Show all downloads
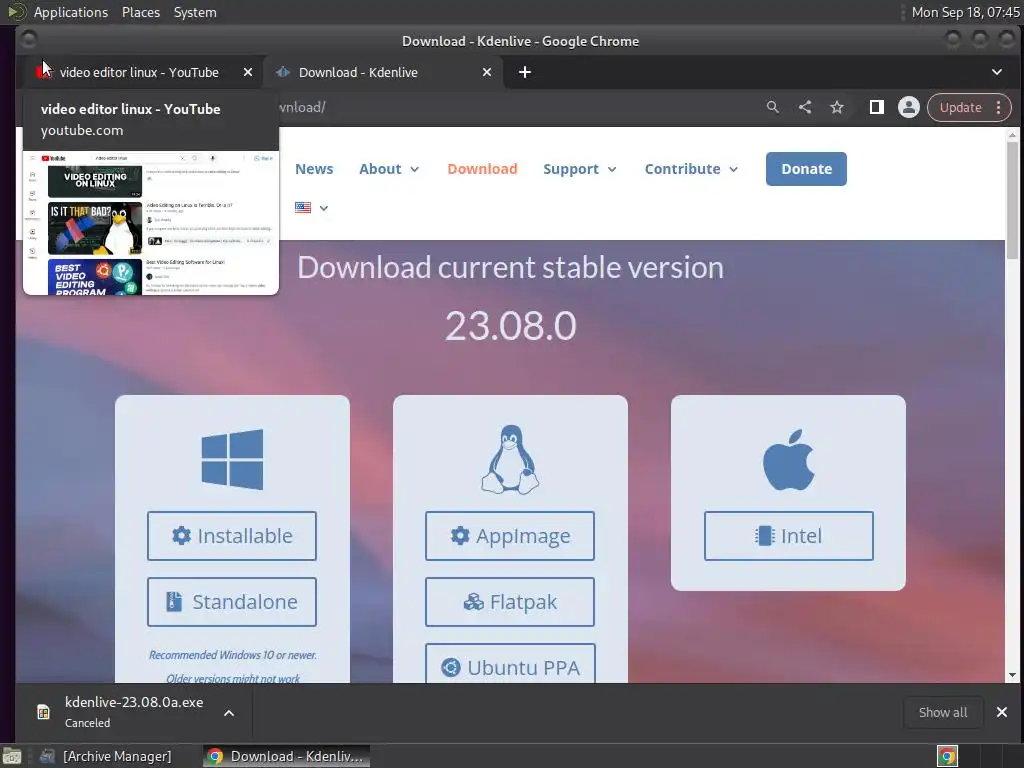This screenshot has height=768, width=1024. click(x=942, y=712)
